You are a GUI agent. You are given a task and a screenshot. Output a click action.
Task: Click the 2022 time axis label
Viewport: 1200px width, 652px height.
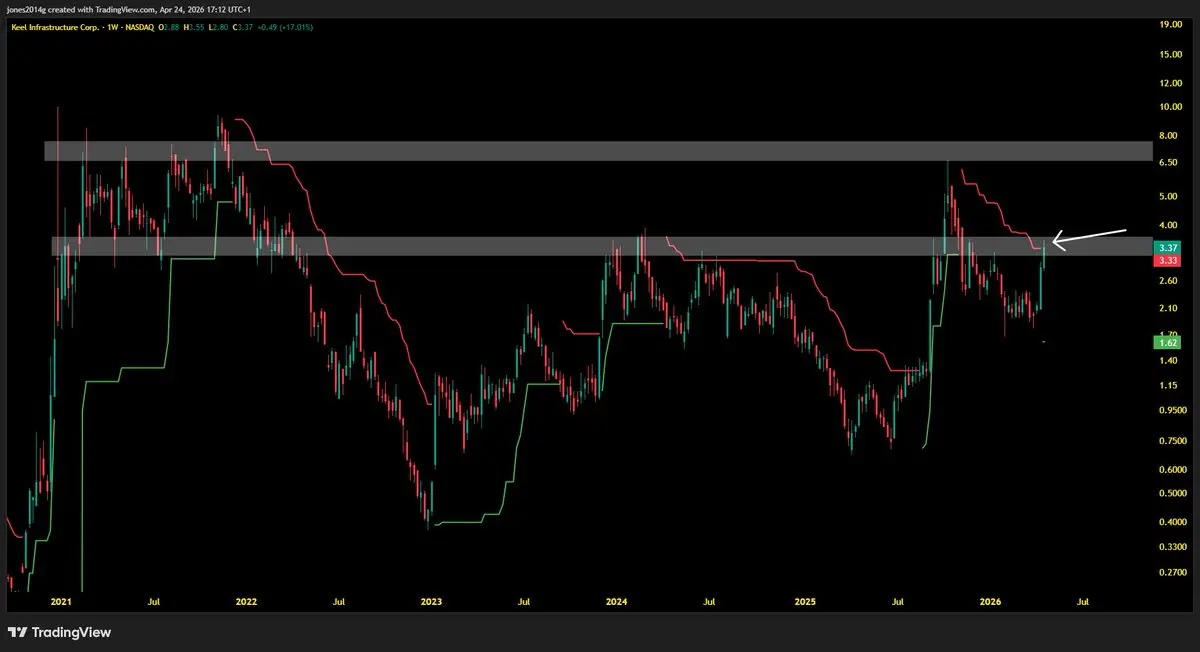pyautogui.click(x=246, y=603)
